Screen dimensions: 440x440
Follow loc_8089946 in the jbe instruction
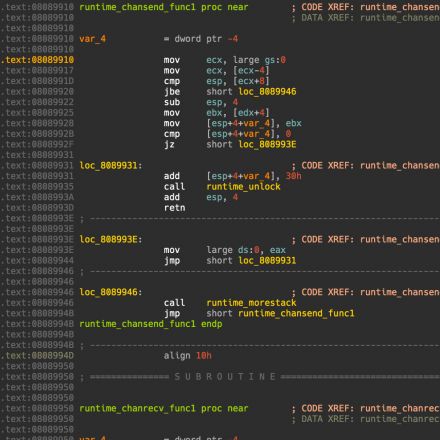pos(267,92)
